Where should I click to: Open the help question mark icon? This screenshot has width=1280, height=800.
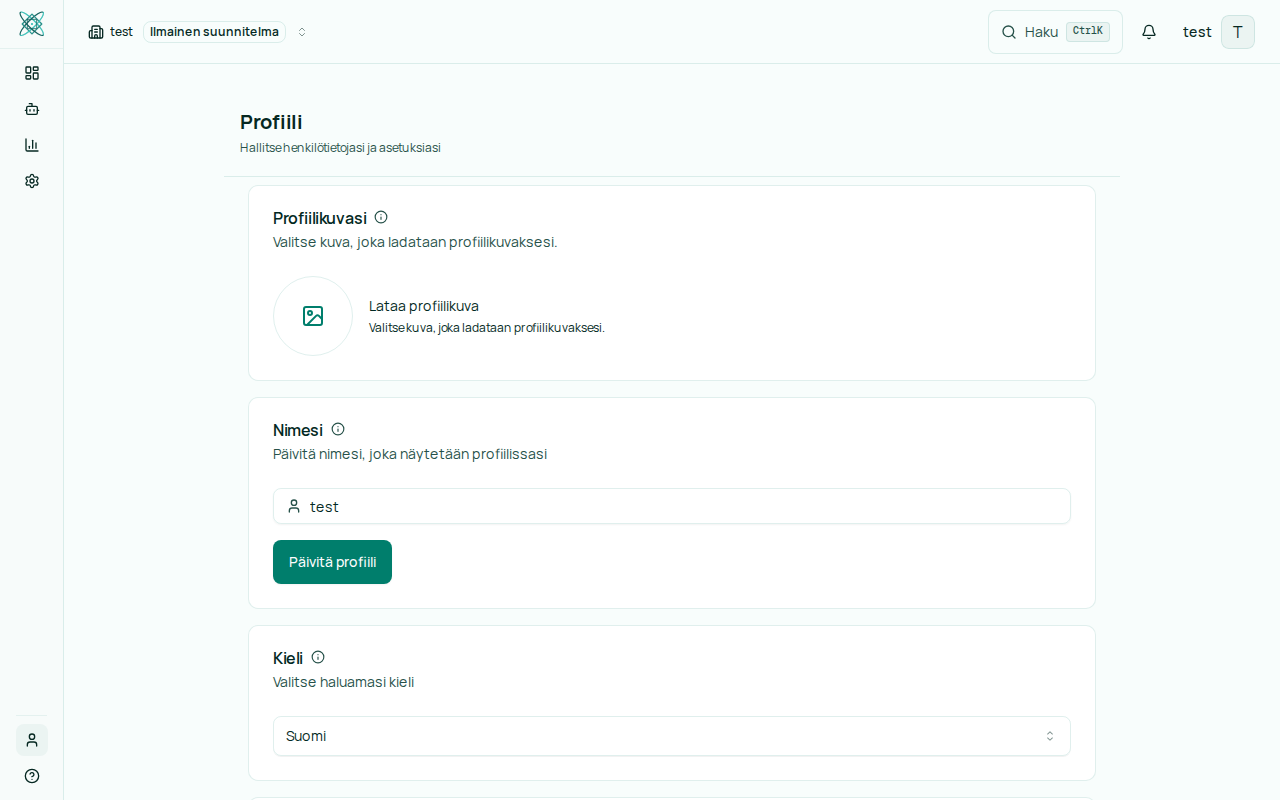point(32,776)
